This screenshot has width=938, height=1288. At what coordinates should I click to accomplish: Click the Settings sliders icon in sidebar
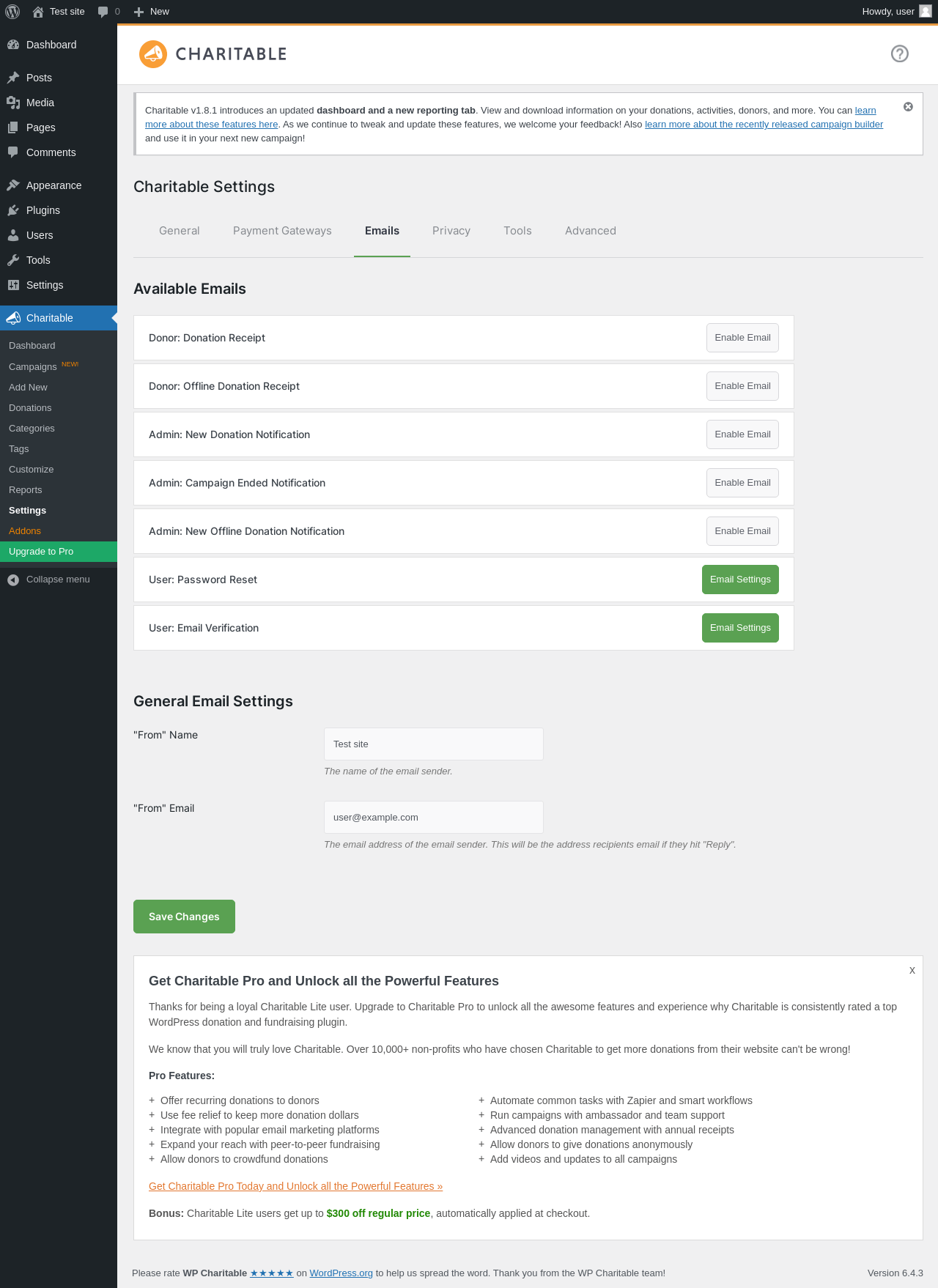point(13,285)
